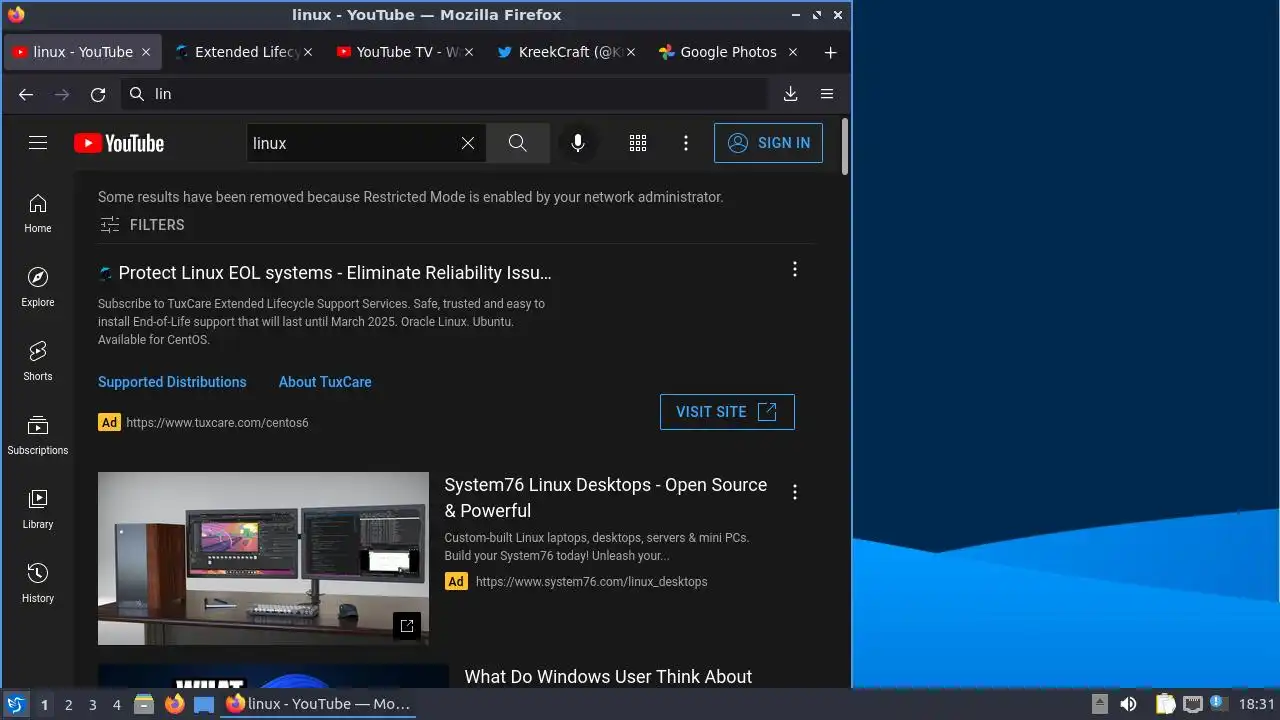The height and width of the screenshot is (720, 1280).
Task: Open YouTube settings three-dot menu
Action: [686, 143]
